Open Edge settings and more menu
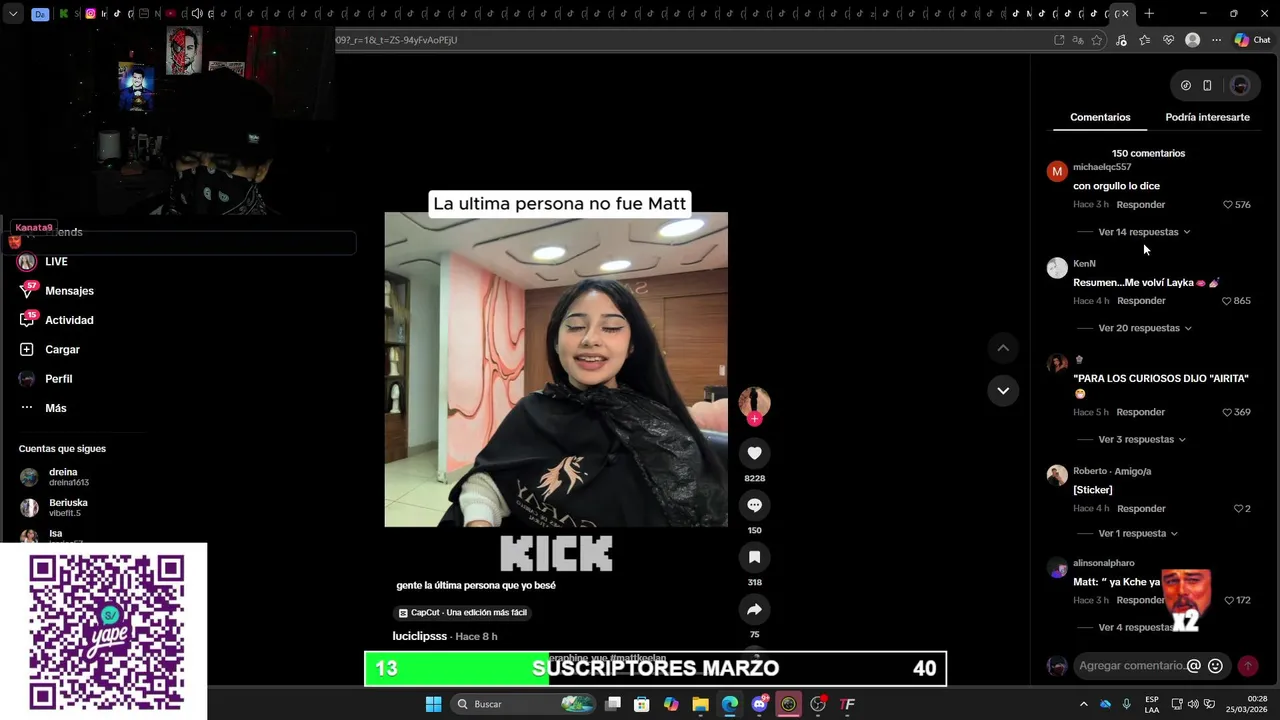Screen dimensions: 1280x720 (x=1216, y=40)
